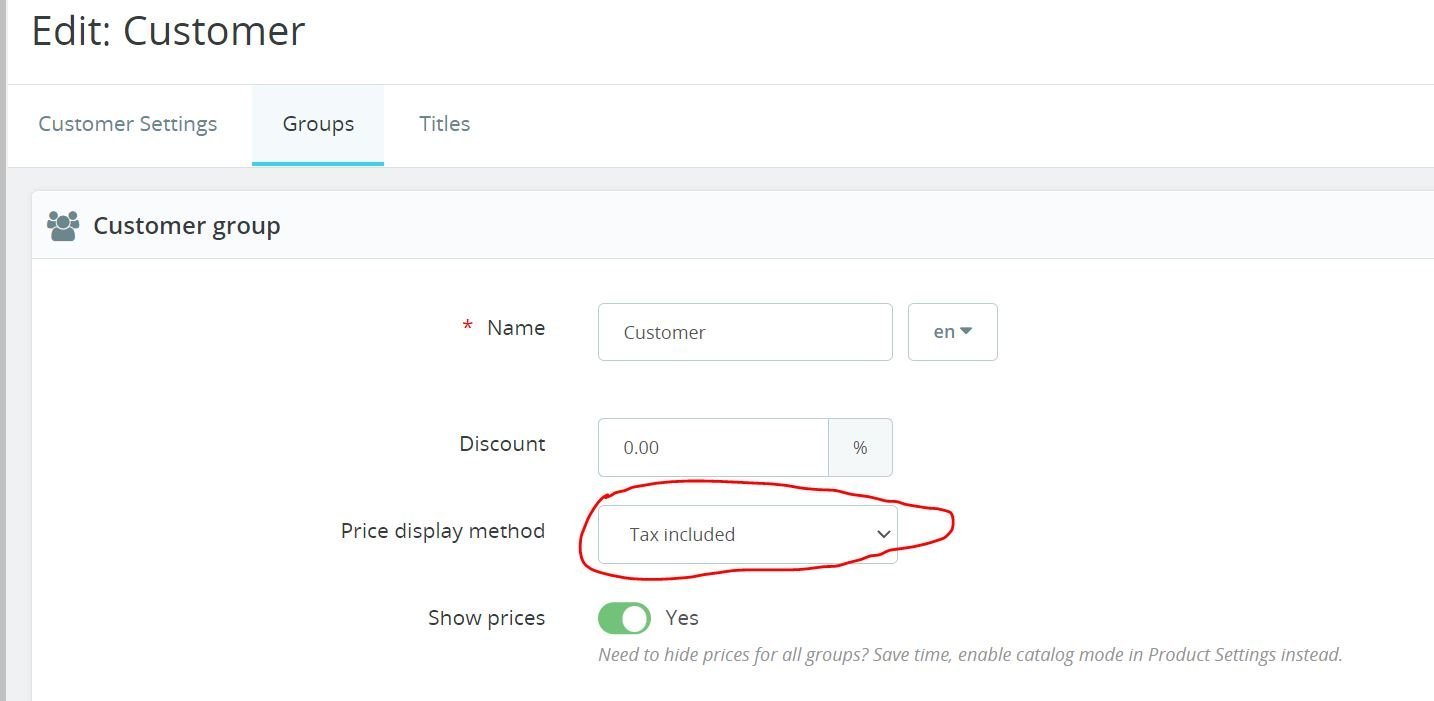
Task: Click the Yes label beside the switch
Action: 682,618
